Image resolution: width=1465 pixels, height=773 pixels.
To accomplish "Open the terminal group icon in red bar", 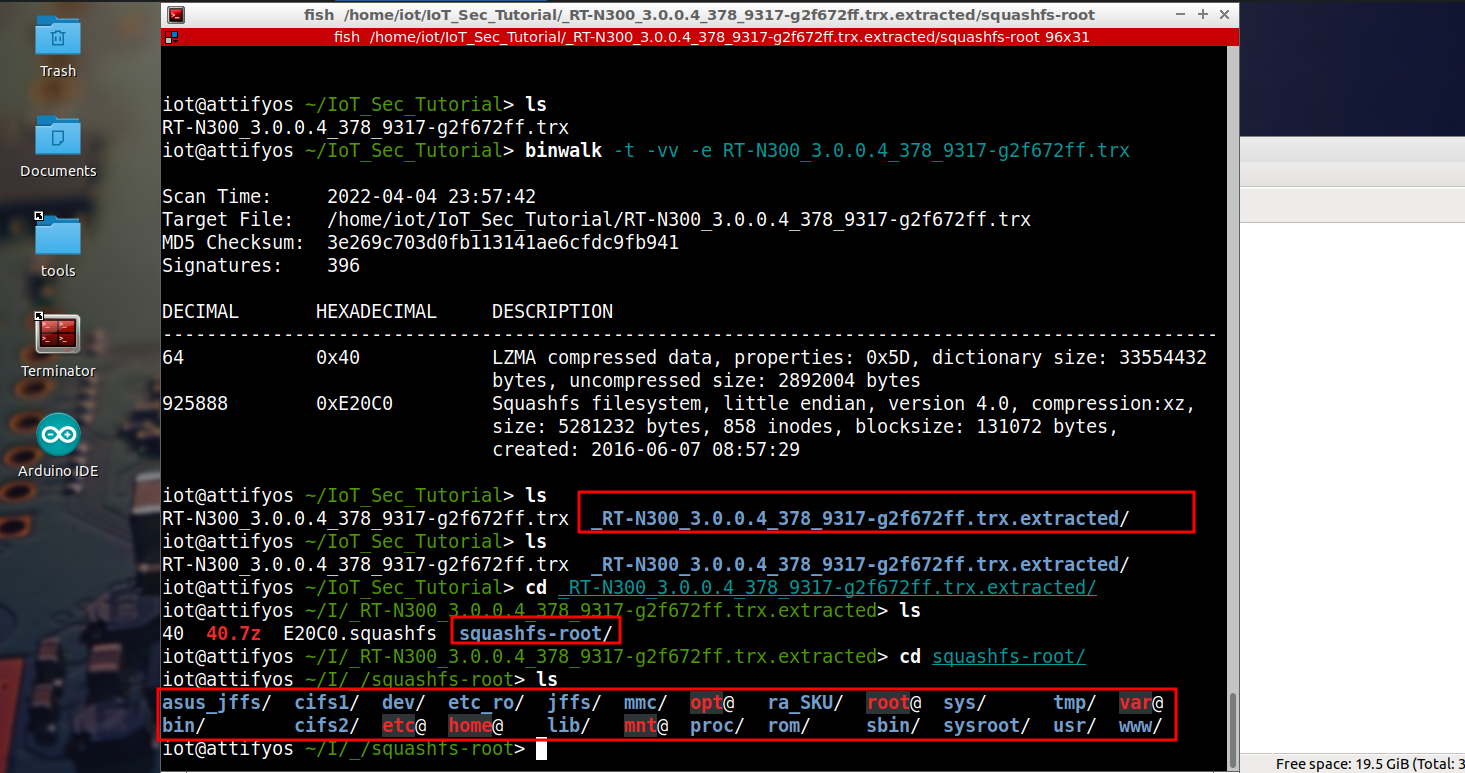I will (171, 37).
